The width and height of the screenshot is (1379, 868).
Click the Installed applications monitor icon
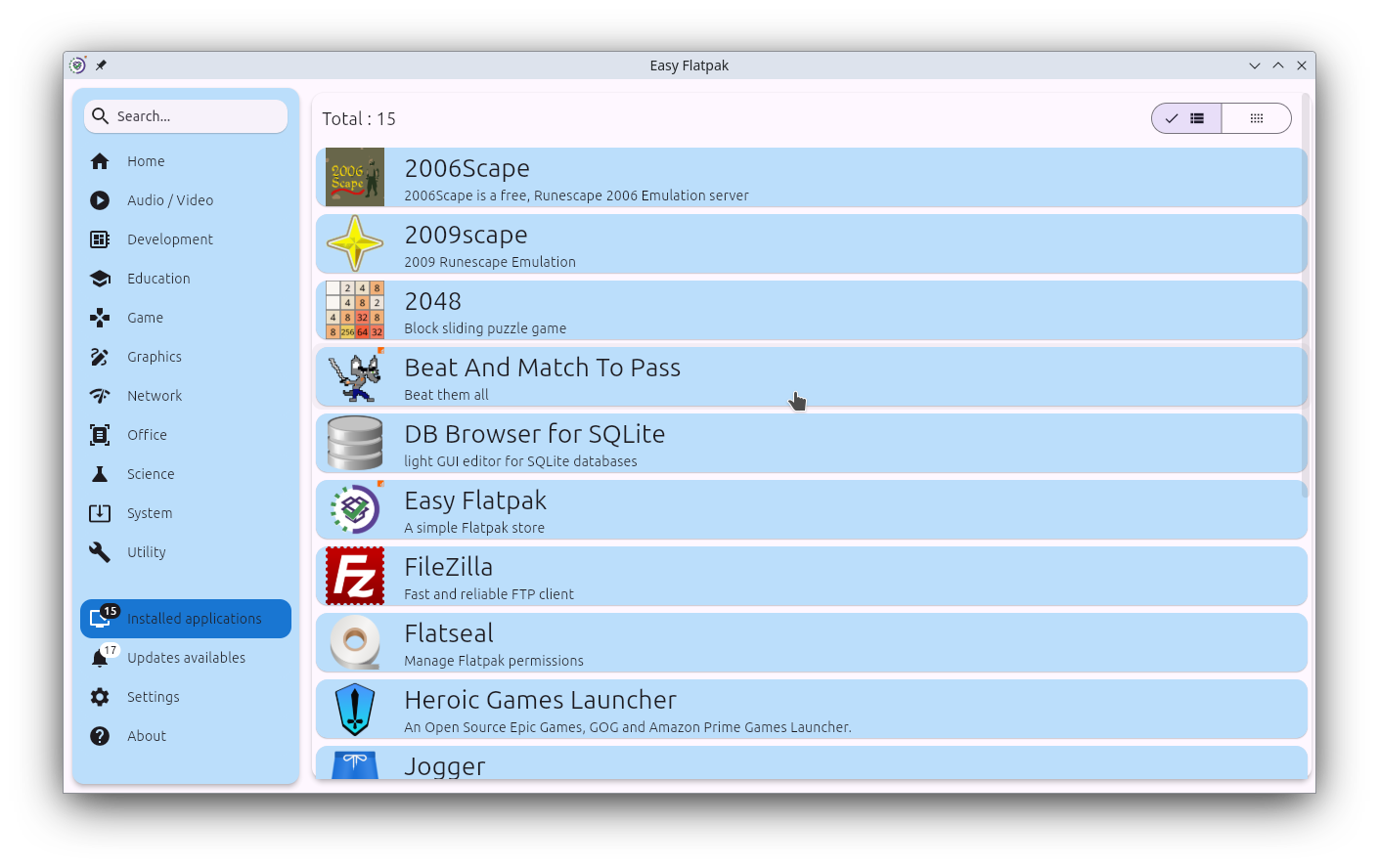(x=100, y=619)
